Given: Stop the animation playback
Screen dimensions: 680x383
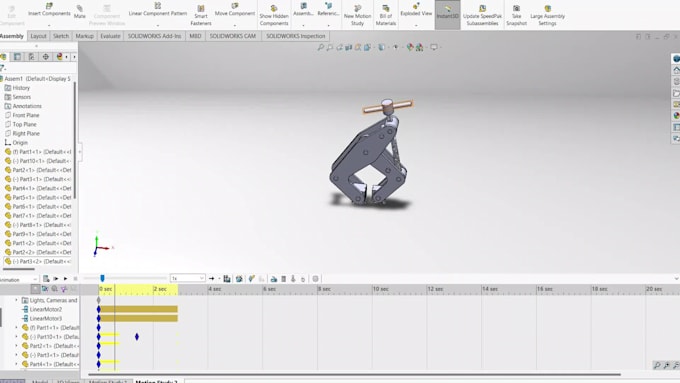Looking at the screenshot, I should pyautogui.click(x=75, y=279).
